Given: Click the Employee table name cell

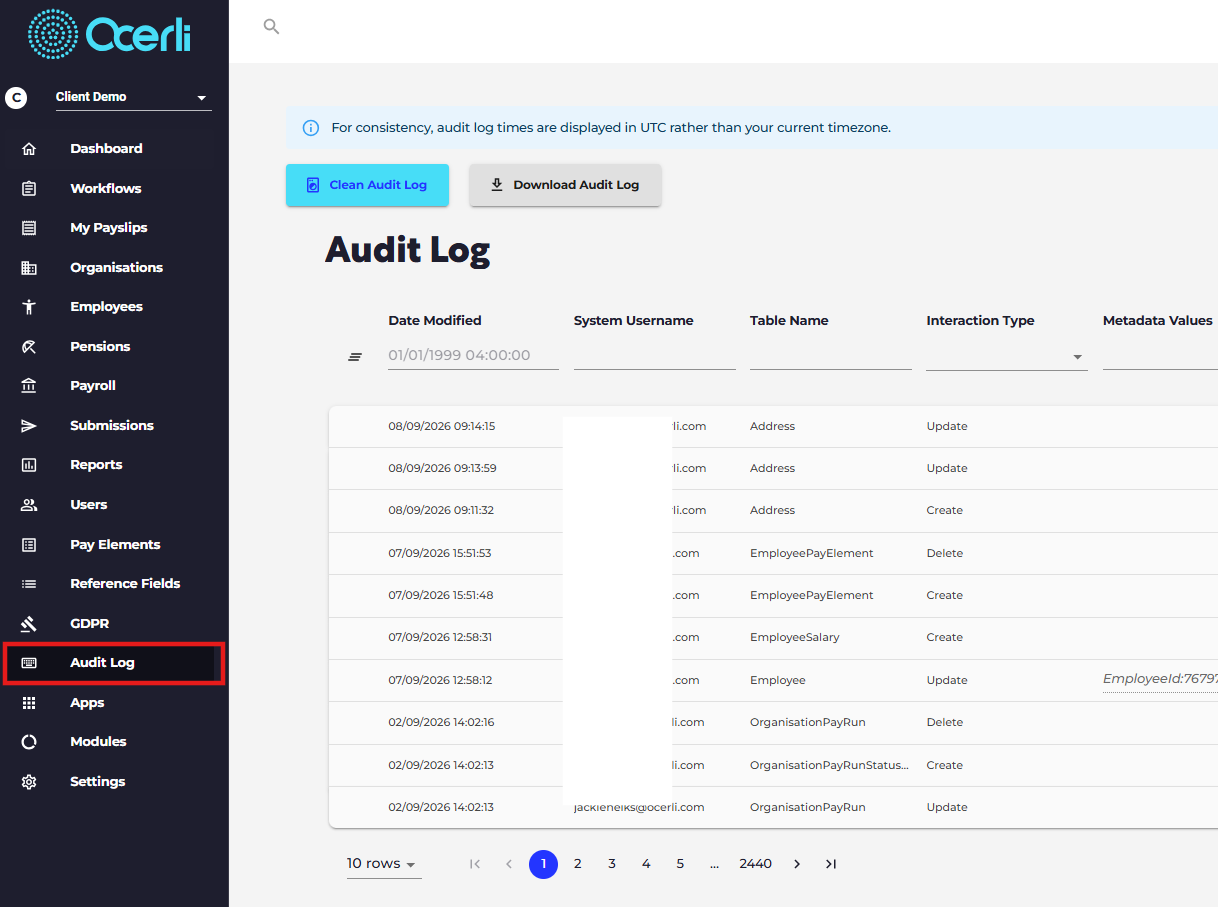Looking at the screenshot, I should pyautogui.click(x=778, y=680).
